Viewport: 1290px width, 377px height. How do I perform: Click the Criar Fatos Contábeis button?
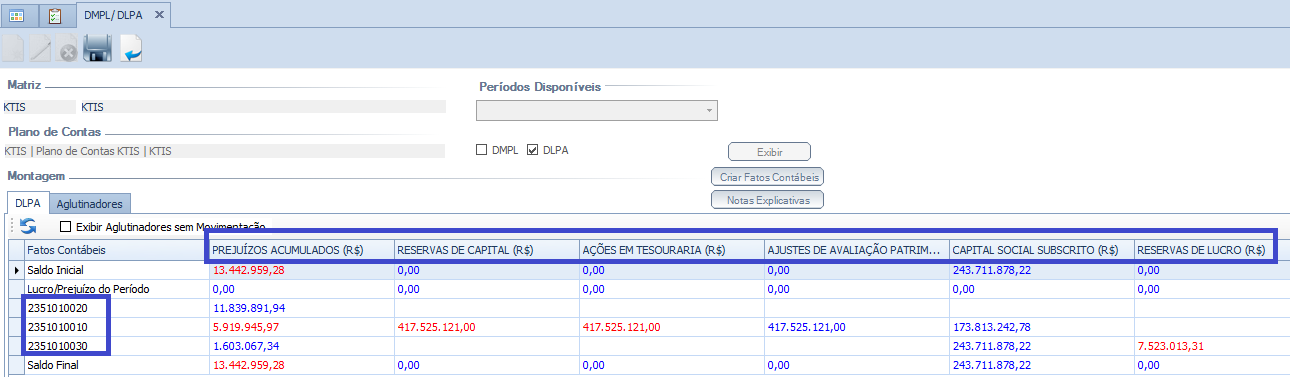769,176
